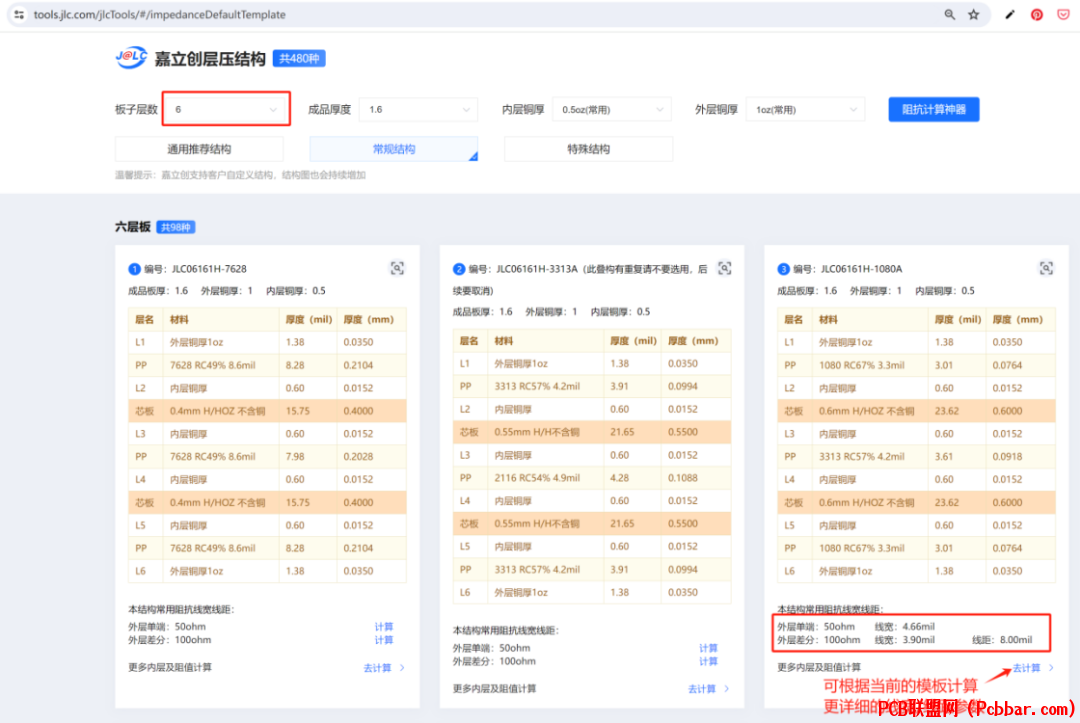The width and height of the screenshot is (1080, 723).
Task: Open the 板子层数 dropdown showing 6
Action: [x=226, y=109]
